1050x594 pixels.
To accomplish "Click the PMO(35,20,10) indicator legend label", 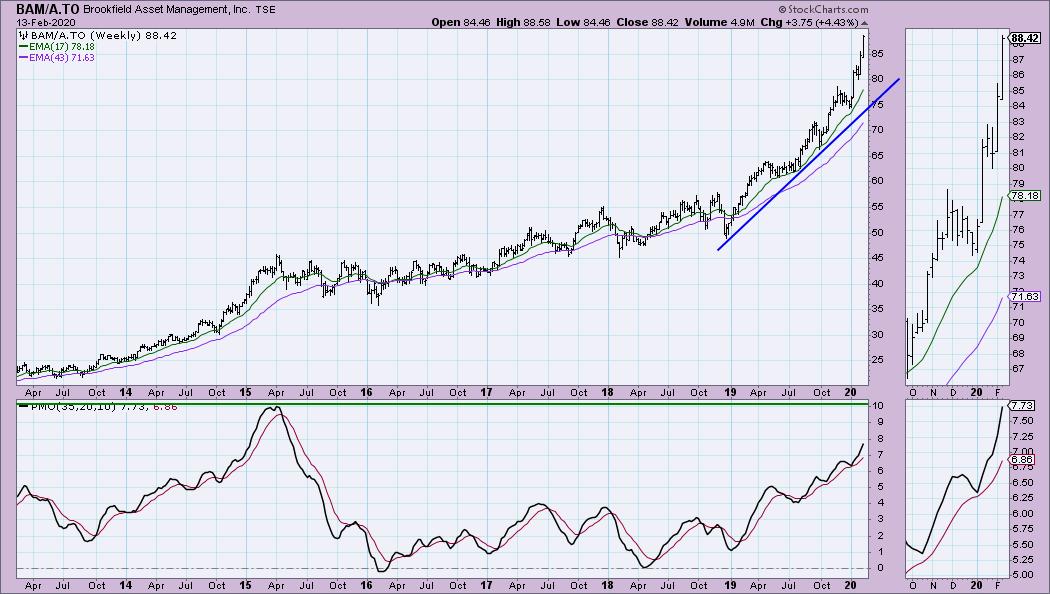I will [x=73, y=406].
